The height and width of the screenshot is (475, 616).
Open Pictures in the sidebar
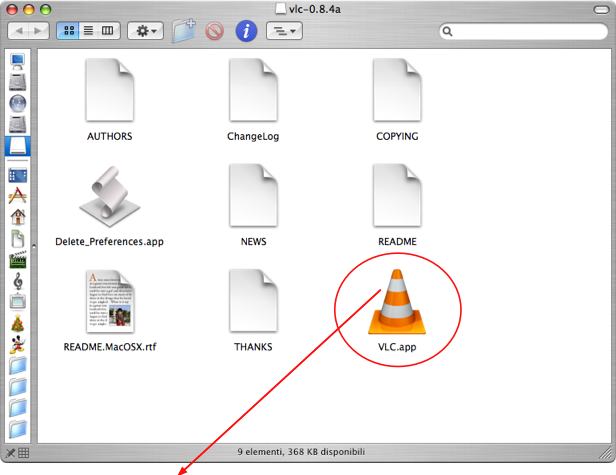(x=18, y=301)
